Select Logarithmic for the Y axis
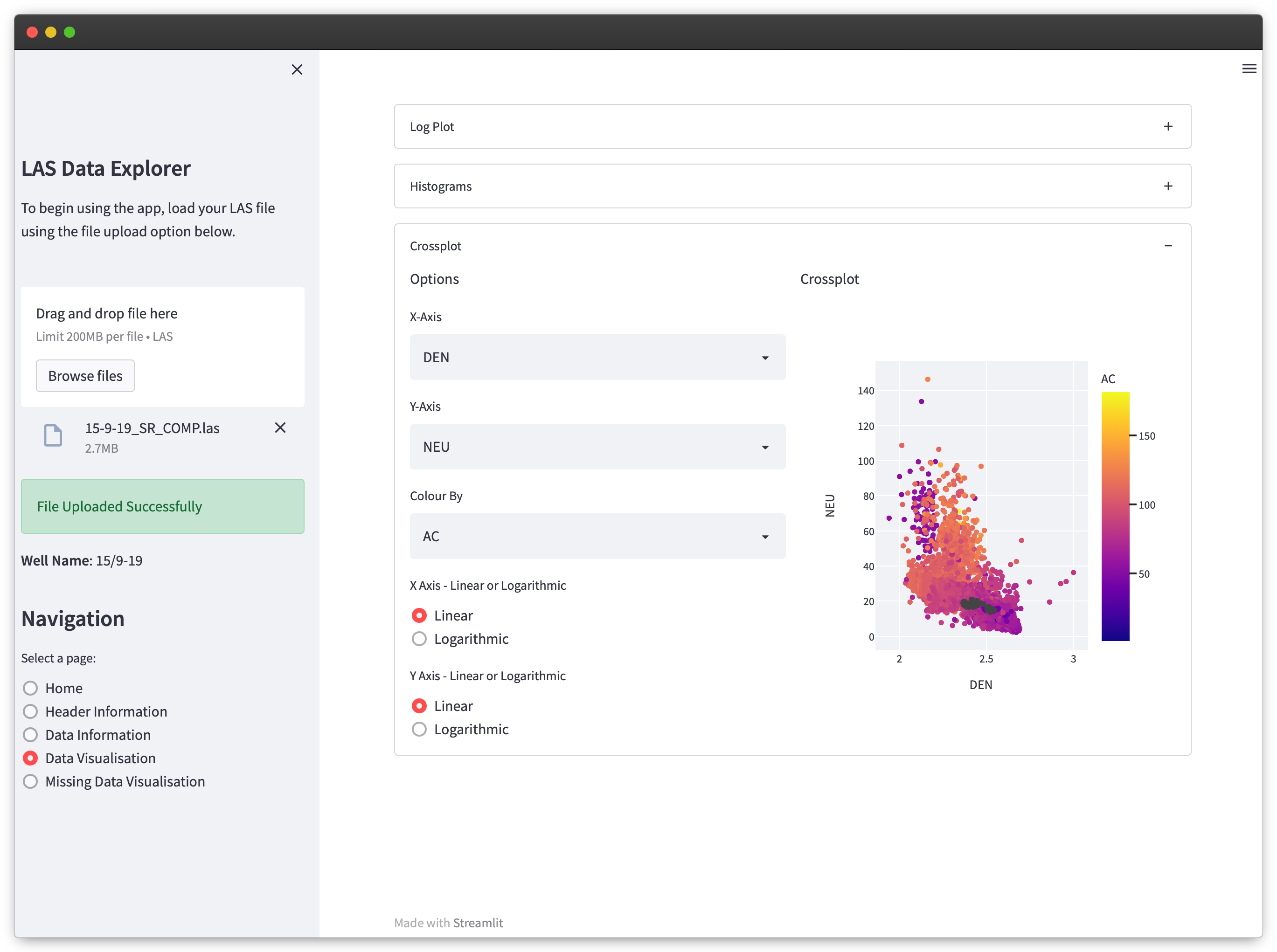Screen dimensions: 1277x952 pyautogui.click(x=419, y=729)
